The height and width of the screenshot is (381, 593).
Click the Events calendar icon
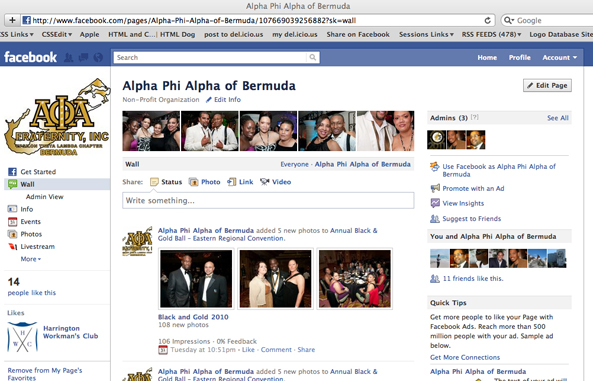click(12, 222)
